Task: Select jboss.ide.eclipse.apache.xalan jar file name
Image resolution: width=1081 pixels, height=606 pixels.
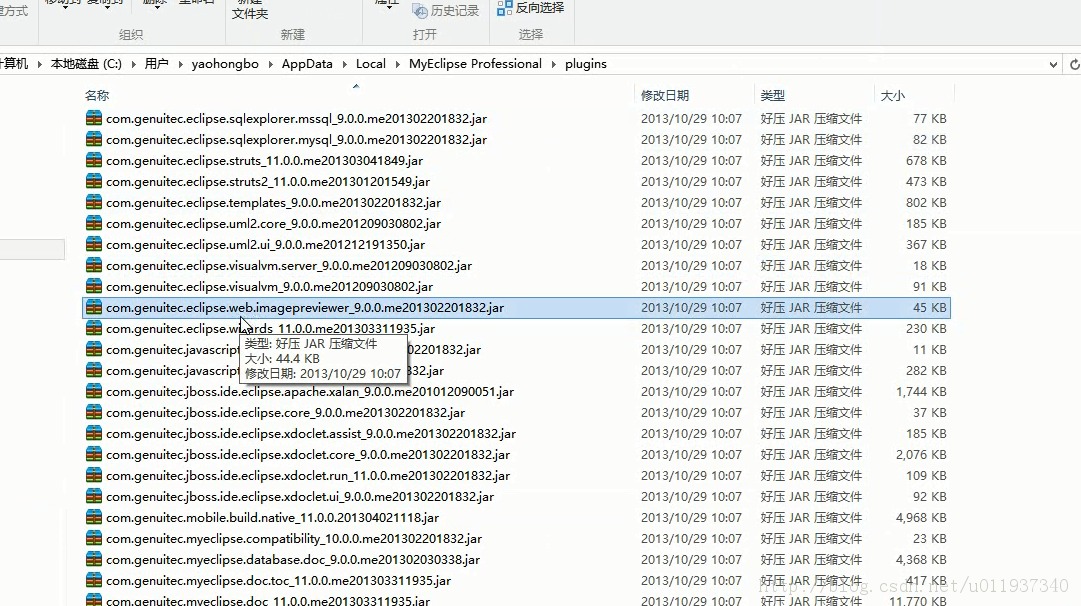Action: point(310,392)
